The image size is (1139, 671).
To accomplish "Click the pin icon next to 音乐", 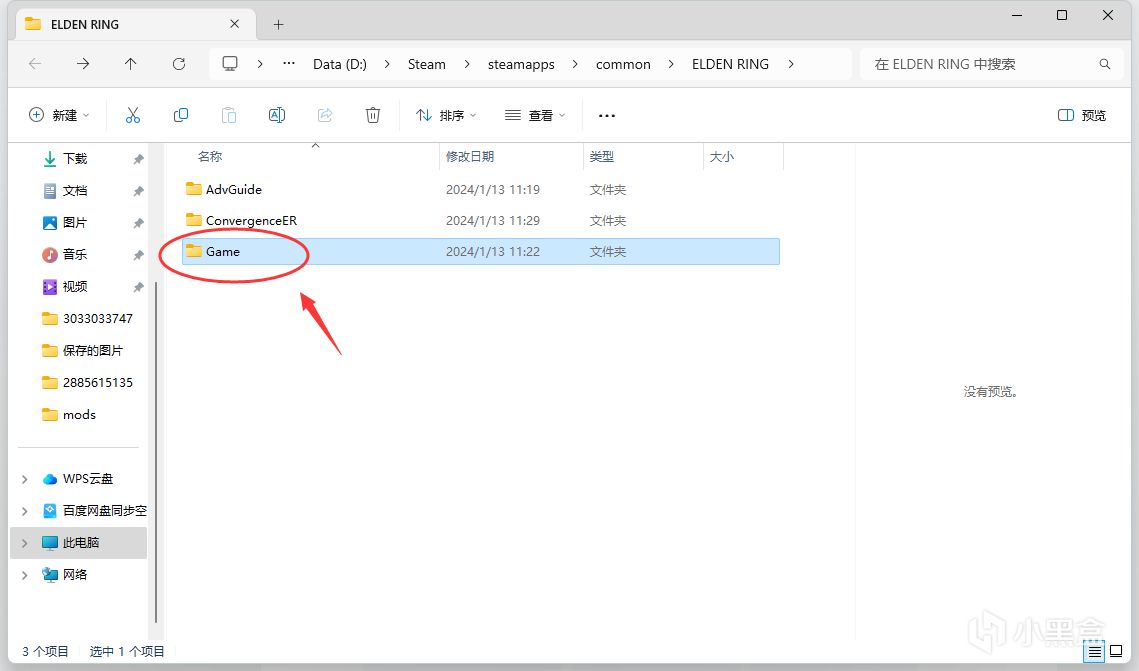I will [x=138, y=255].
